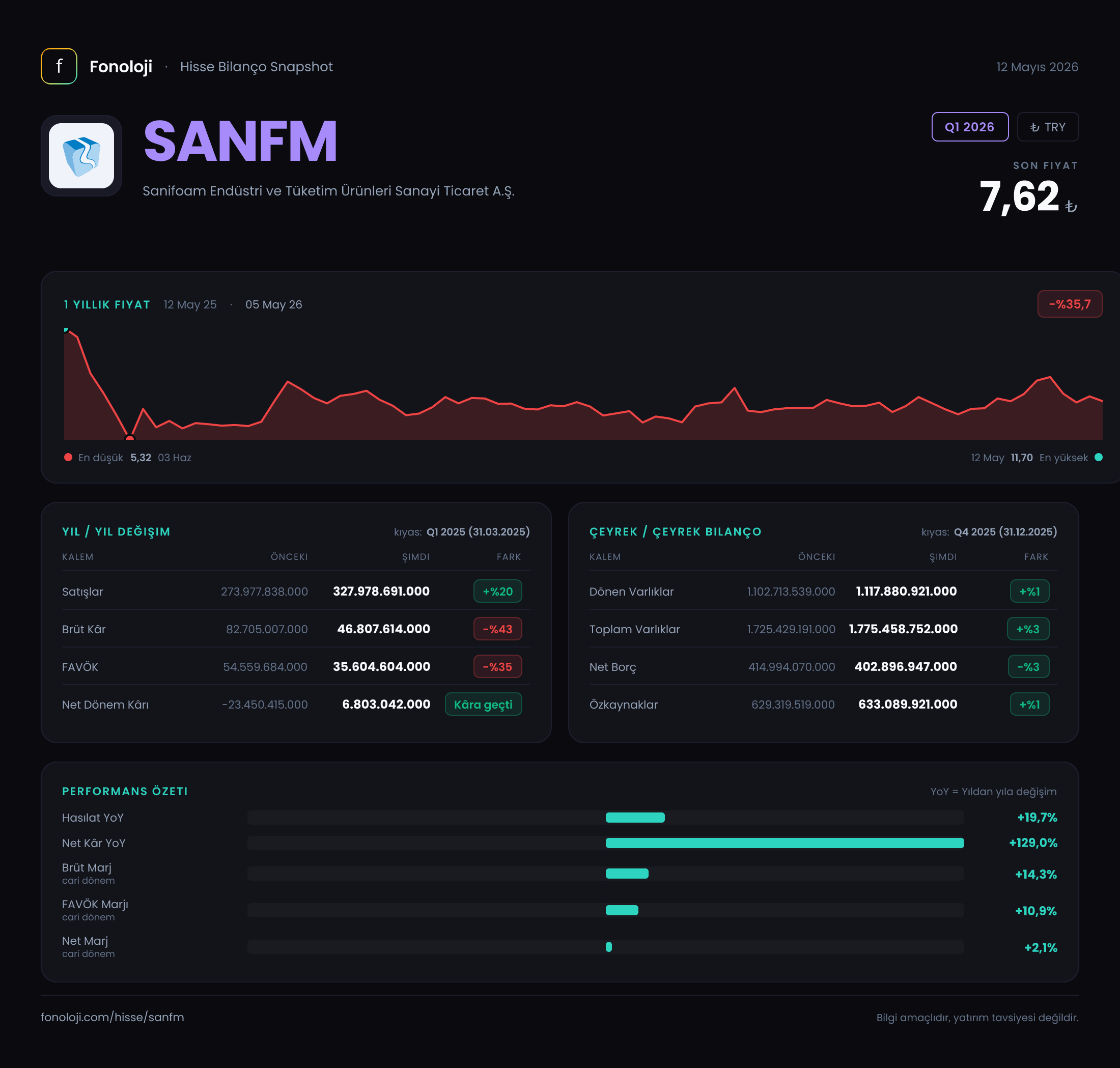This screenshot has width=1120, height=1068.
Task: Click the ÇEYREK / ÇEYREK BİLANÇO heading
Action: [x=675, y=531]
